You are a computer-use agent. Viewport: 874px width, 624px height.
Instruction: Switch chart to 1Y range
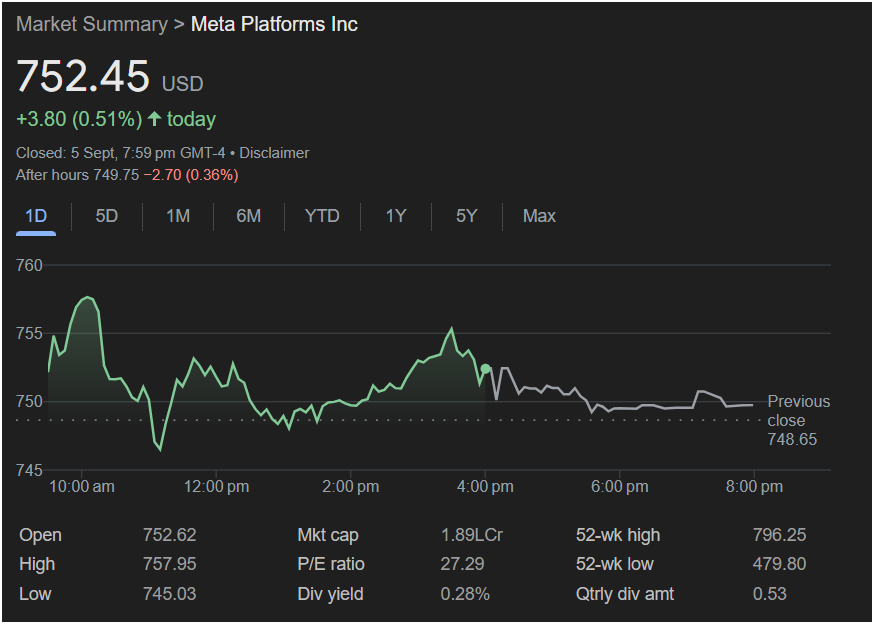(396, 216)
